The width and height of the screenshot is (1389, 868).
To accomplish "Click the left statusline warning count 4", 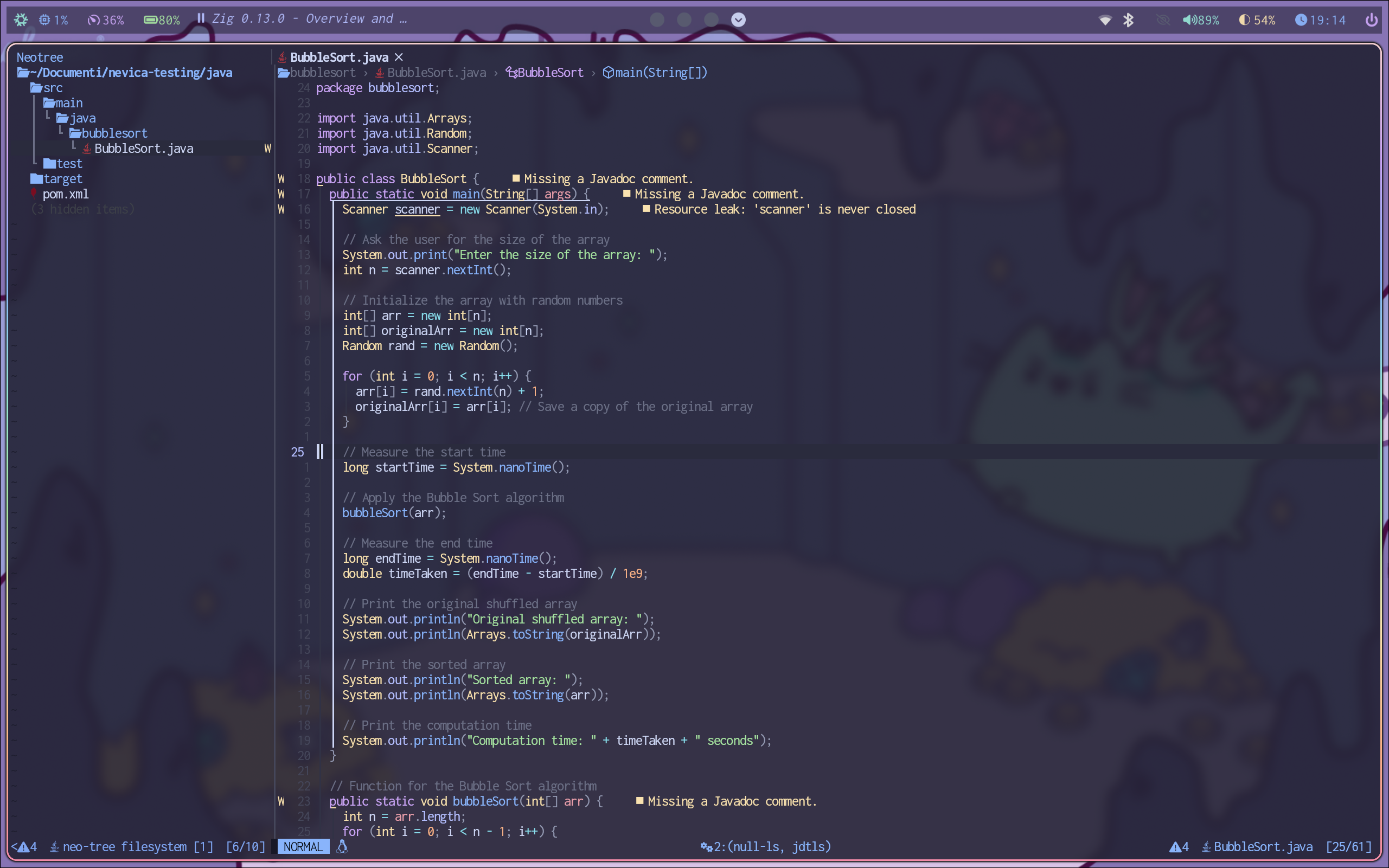I will (26, 847).
